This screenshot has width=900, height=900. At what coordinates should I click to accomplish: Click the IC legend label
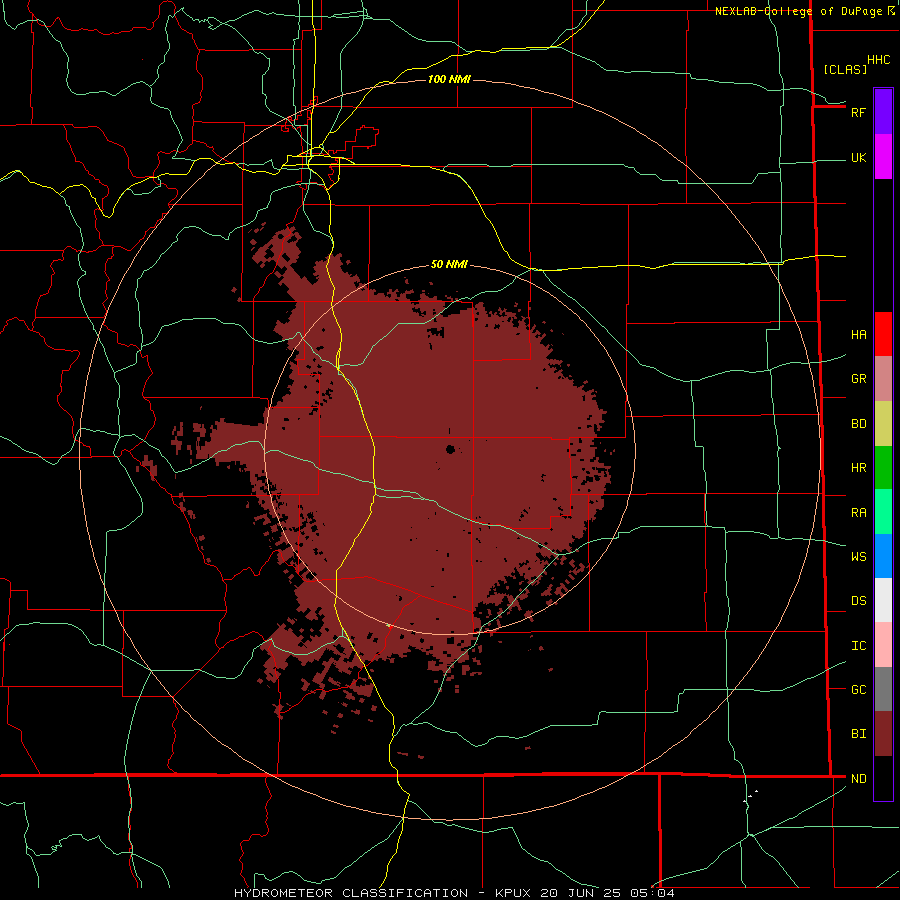(858, 646)
